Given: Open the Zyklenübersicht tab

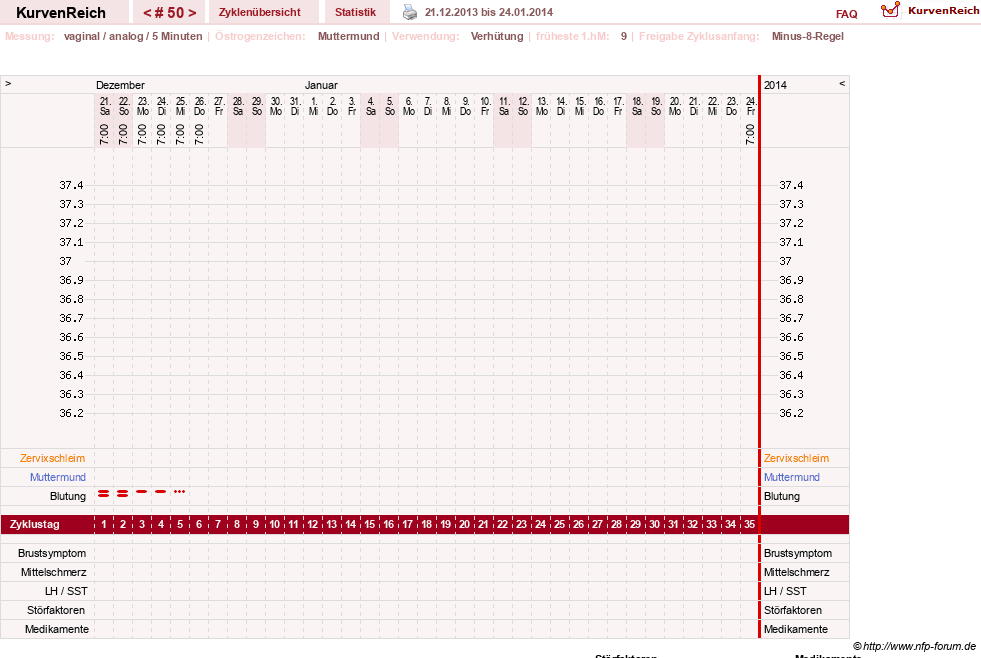Looking at the screenshot, I should 260,12.
